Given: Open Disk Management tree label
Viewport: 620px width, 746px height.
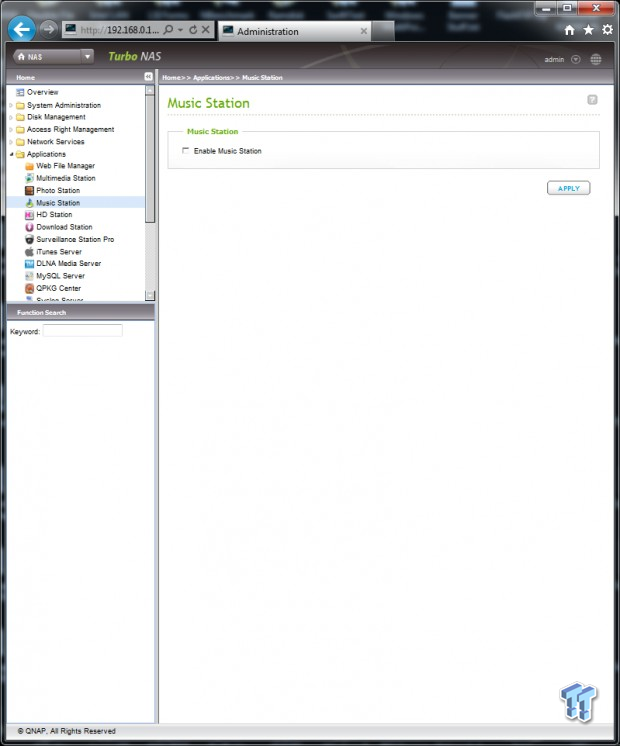Looking at the screenshot, I should click(x=56, y=117).
